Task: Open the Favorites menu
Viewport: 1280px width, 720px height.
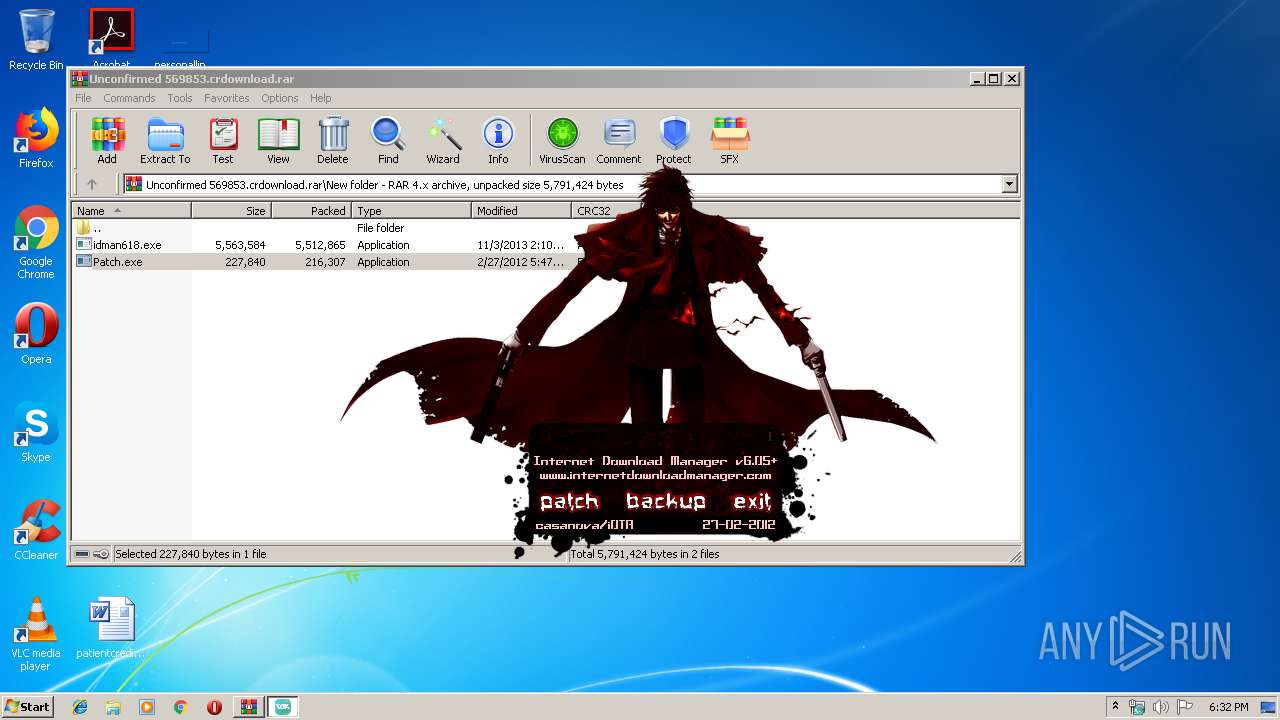Action: pos(227,98)
